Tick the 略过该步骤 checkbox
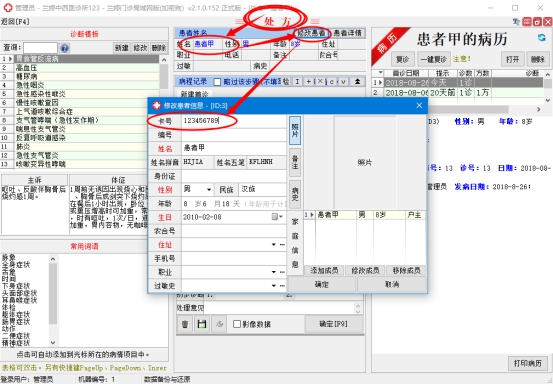The height and width of the screenshot is (384, 553). click(x=217, y=82)
